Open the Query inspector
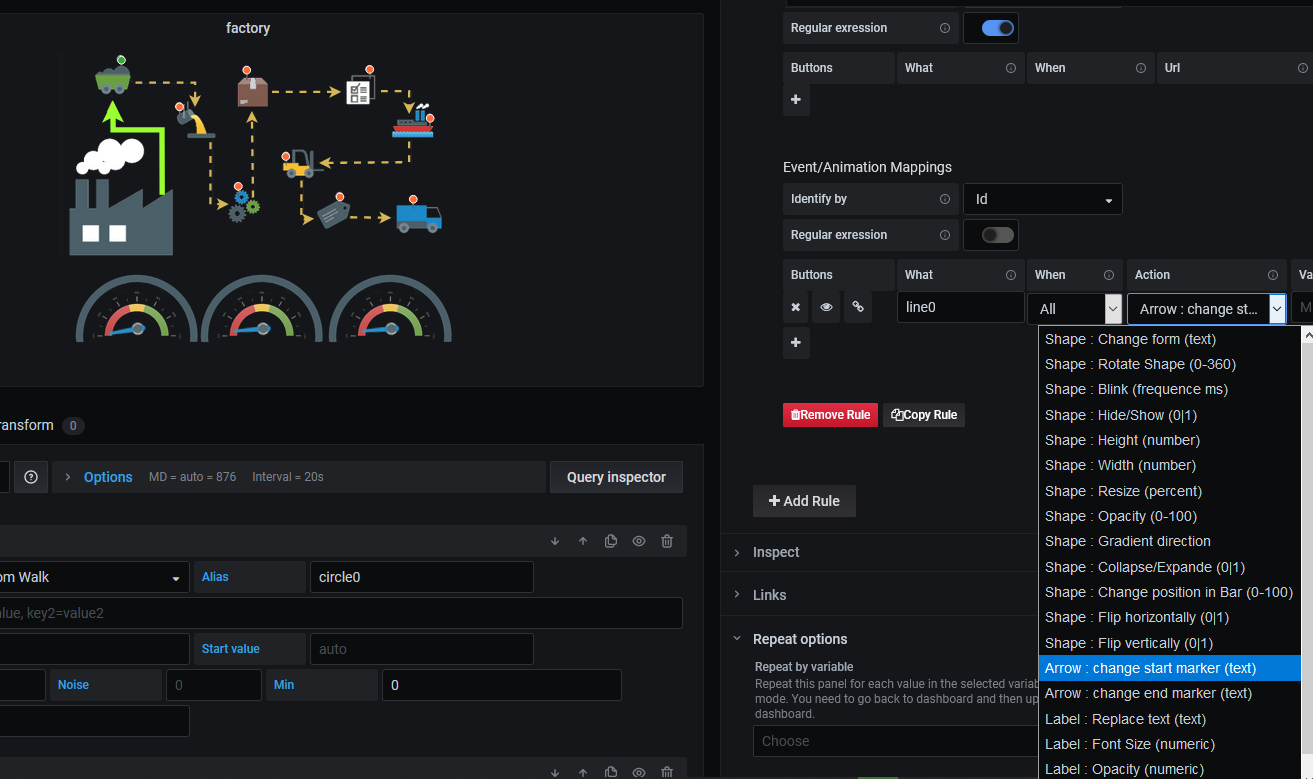This screenshot has height=779, width=1313. click(616, 477)
